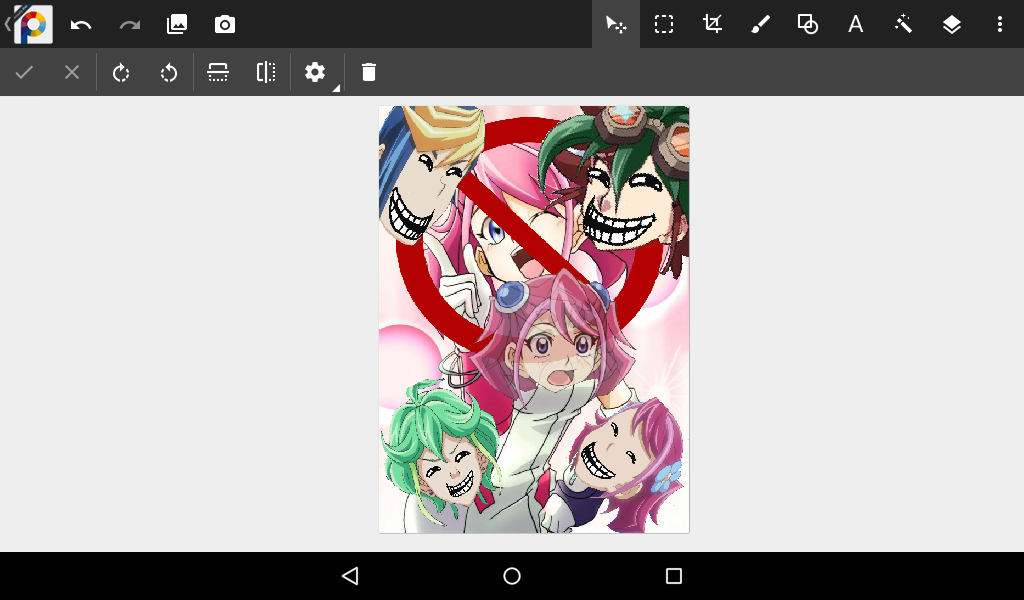The image size is (1024, 600).
Task: Tap the PhotoSuite app logo
Action: 33,24
